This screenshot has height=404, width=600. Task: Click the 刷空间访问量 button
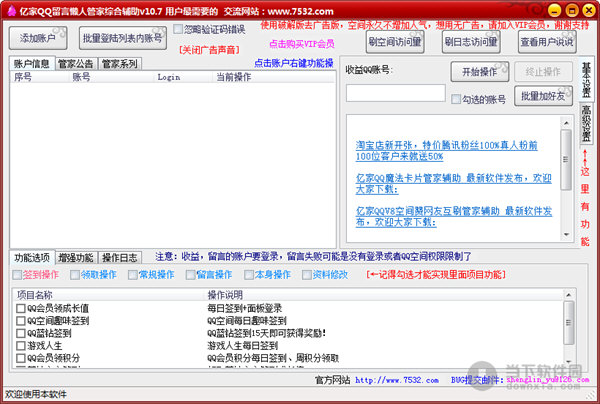(x=394, y=42)
